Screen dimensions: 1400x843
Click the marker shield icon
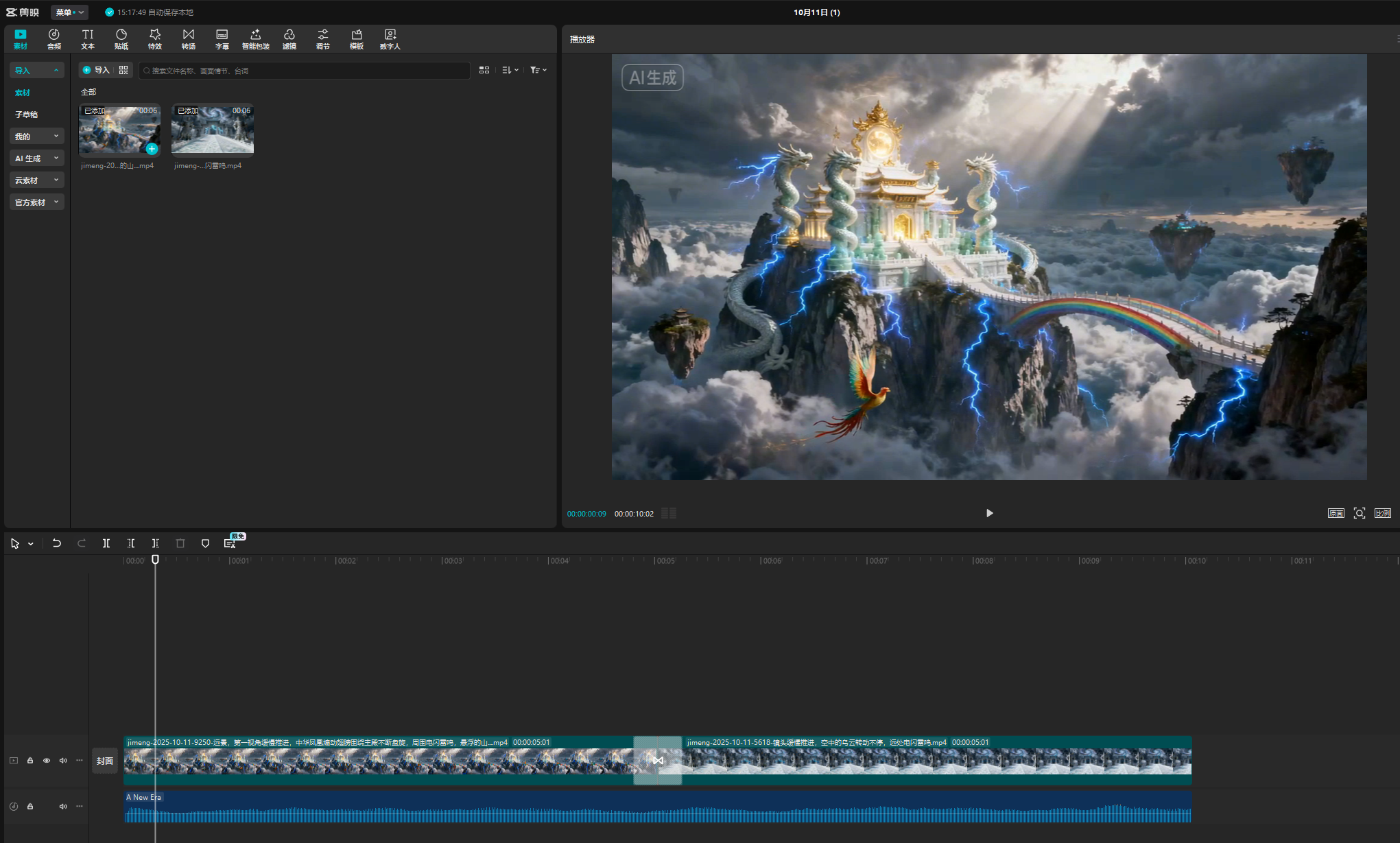point(205,543)
